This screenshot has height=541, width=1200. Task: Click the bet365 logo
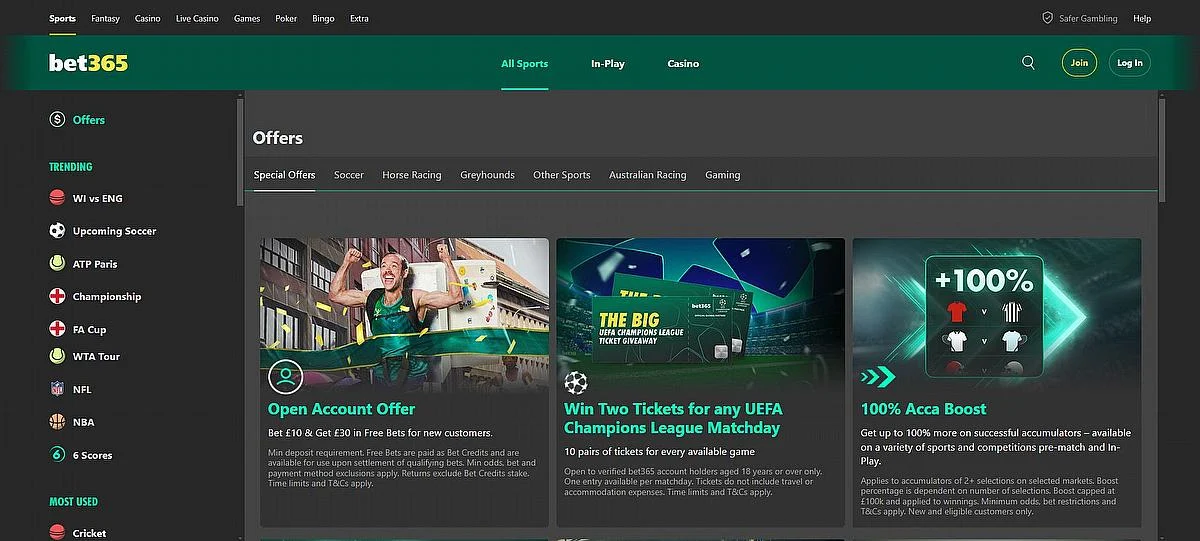(x=88, y=63)
